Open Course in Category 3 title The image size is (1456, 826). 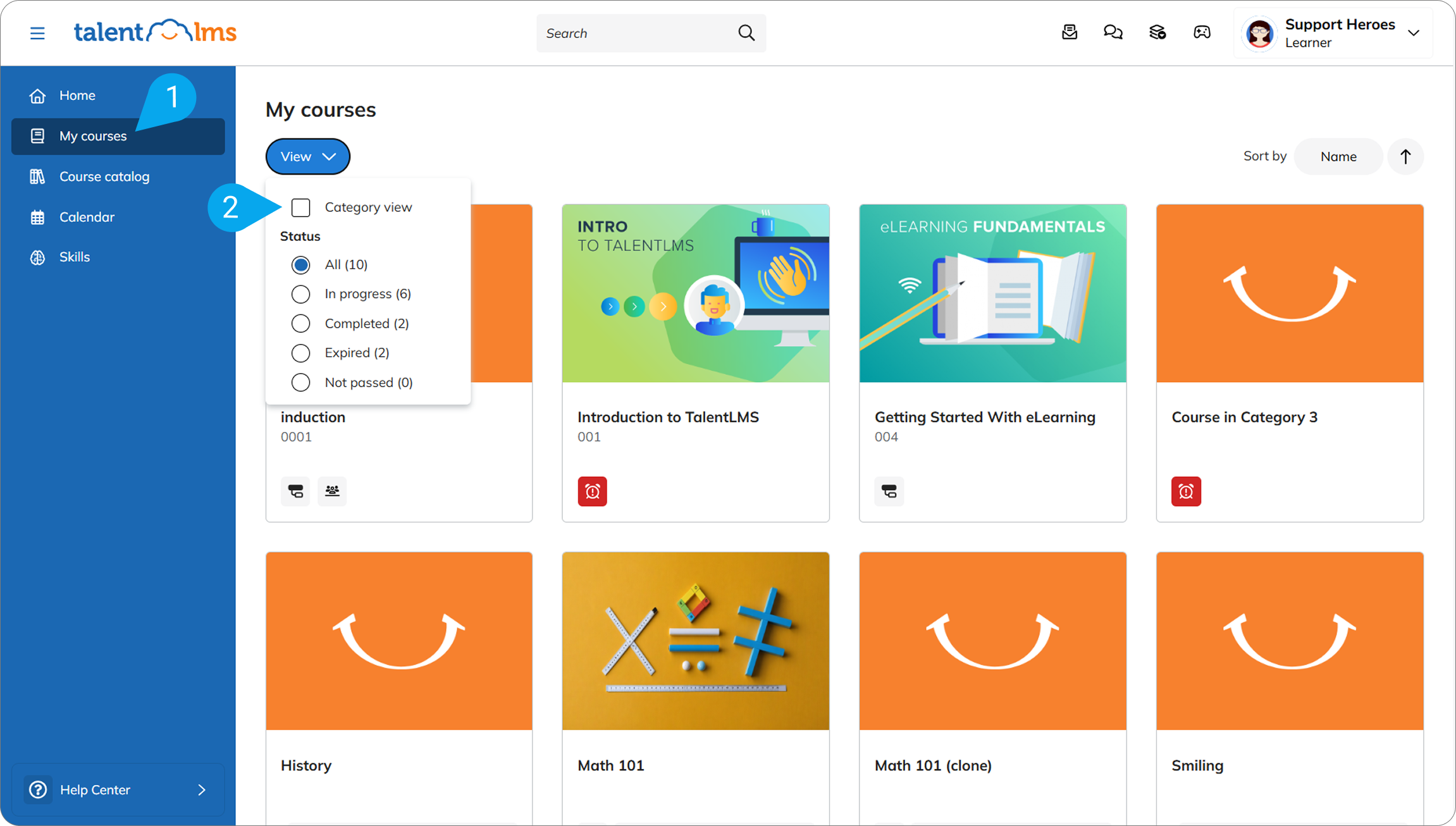1244,417
